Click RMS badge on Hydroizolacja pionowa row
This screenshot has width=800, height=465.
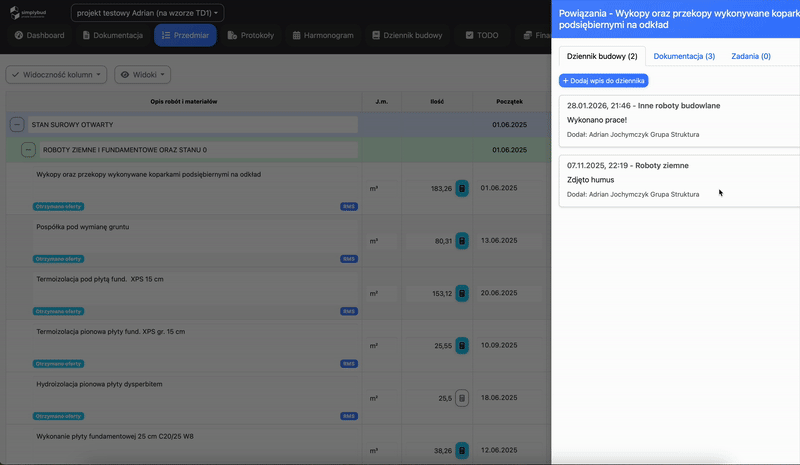point(349,416)
